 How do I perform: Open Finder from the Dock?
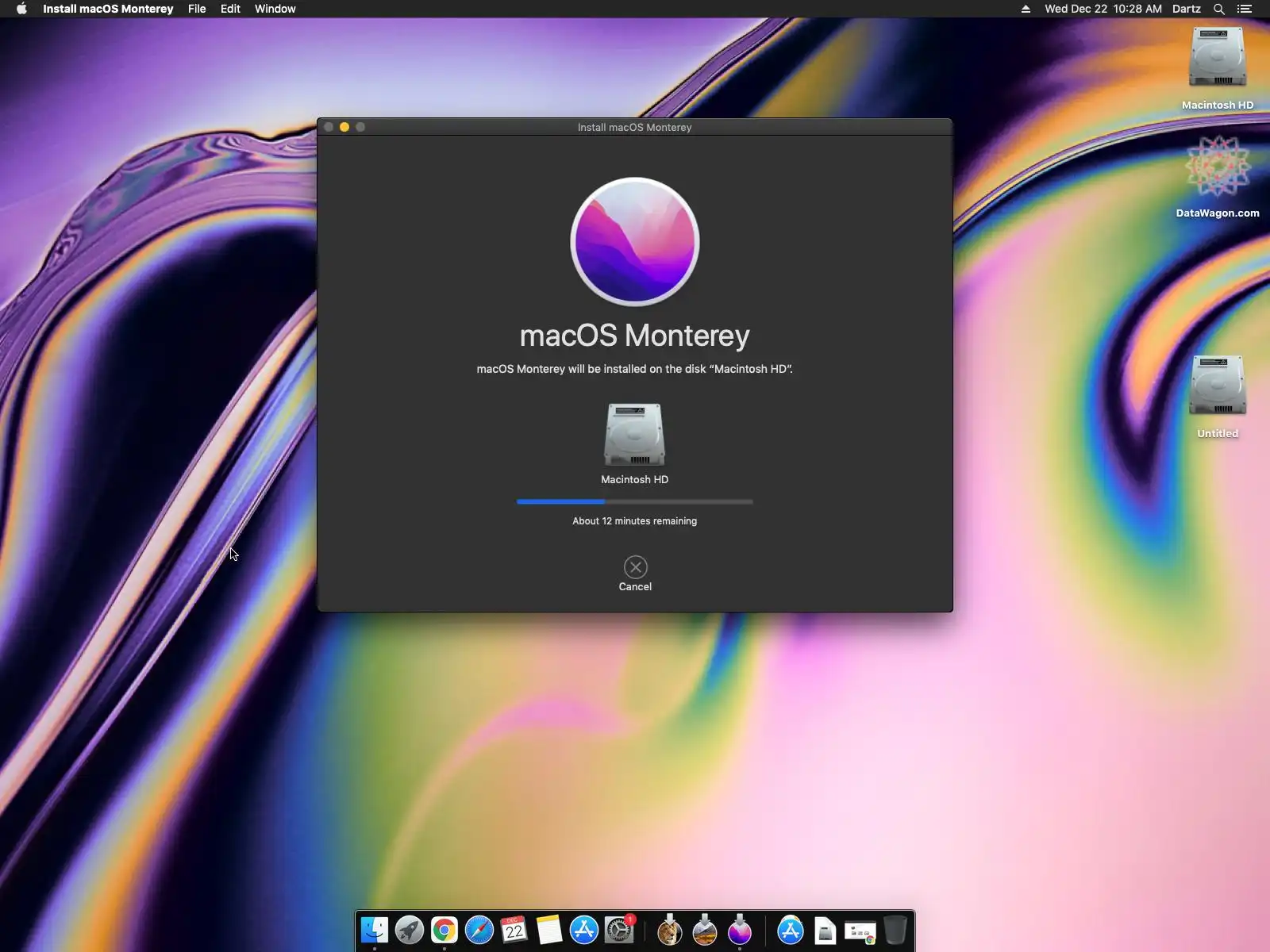coord(375,930)
